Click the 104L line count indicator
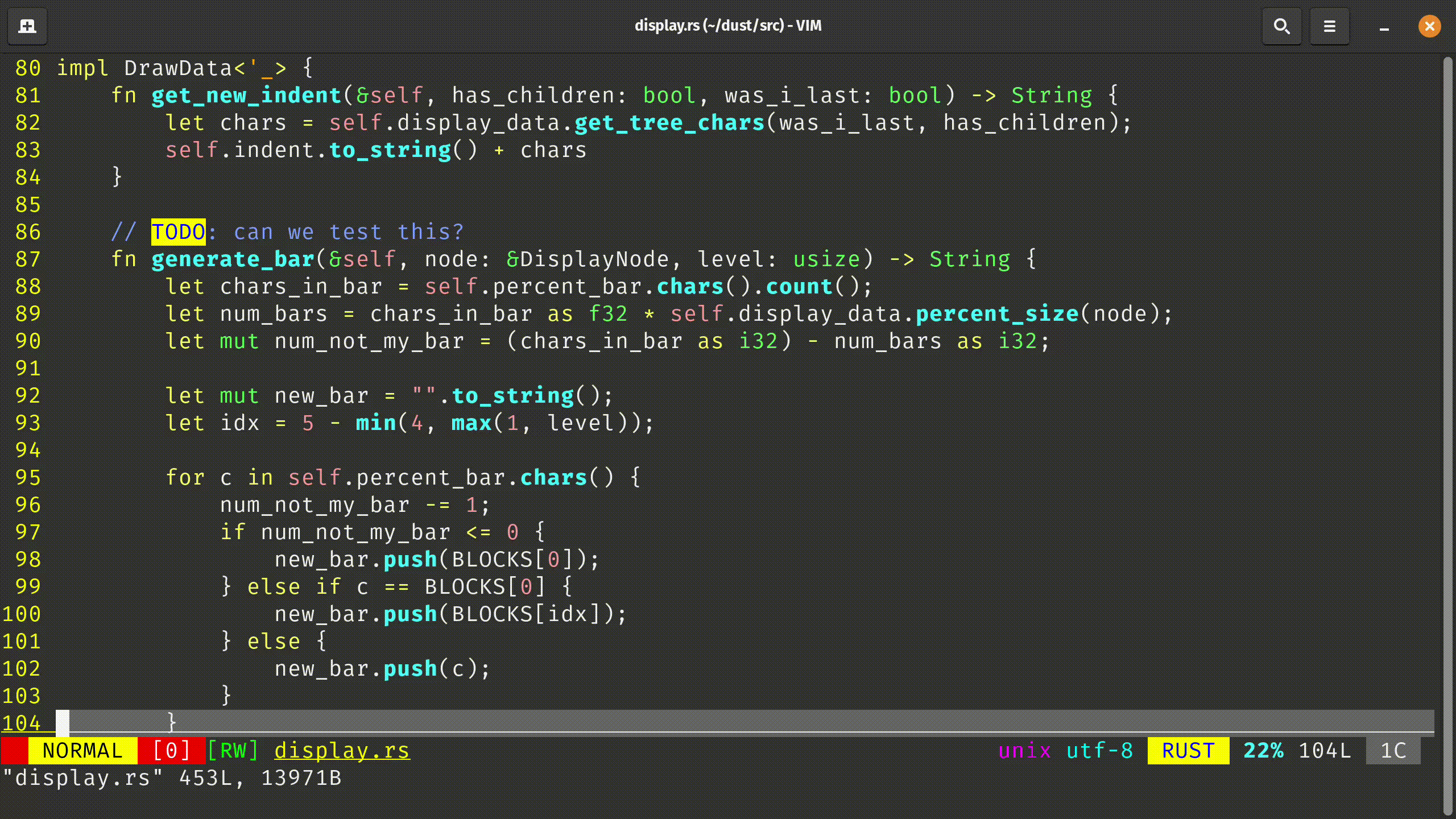The height and width of the screenshot is (819, 1456). coord(1325,750)
